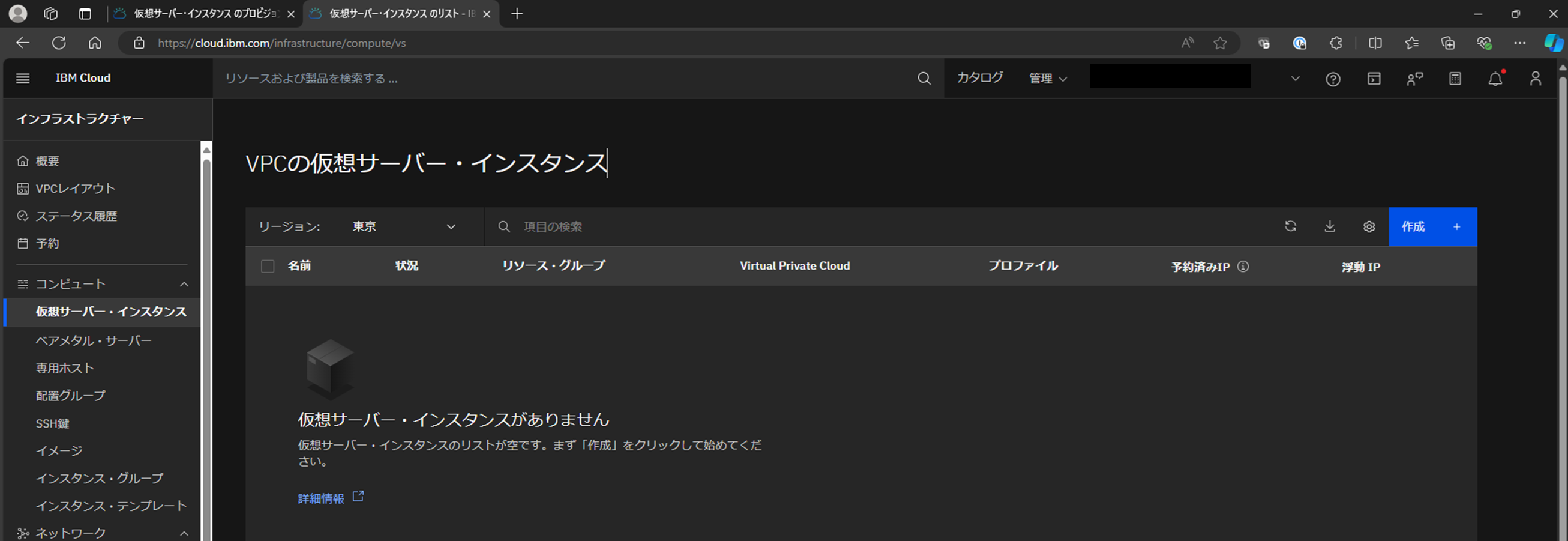
Task: Click inside the 項目の検索 search field
Action: [x=608, y=226]
